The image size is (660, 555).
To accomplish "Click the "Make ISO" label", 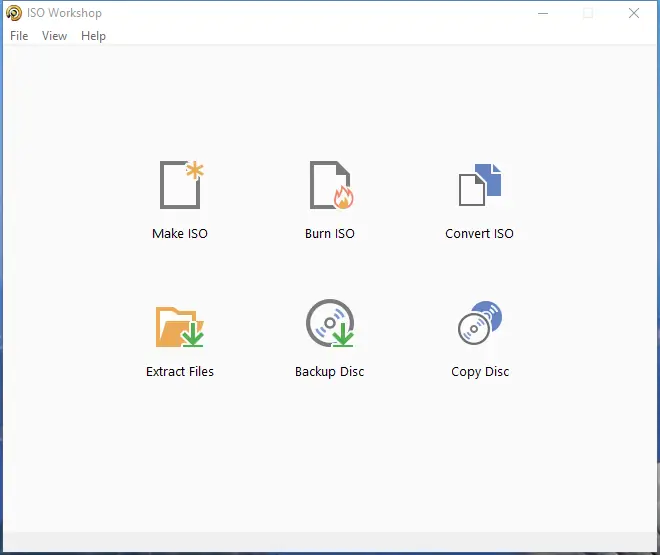I will pos(180,234).
